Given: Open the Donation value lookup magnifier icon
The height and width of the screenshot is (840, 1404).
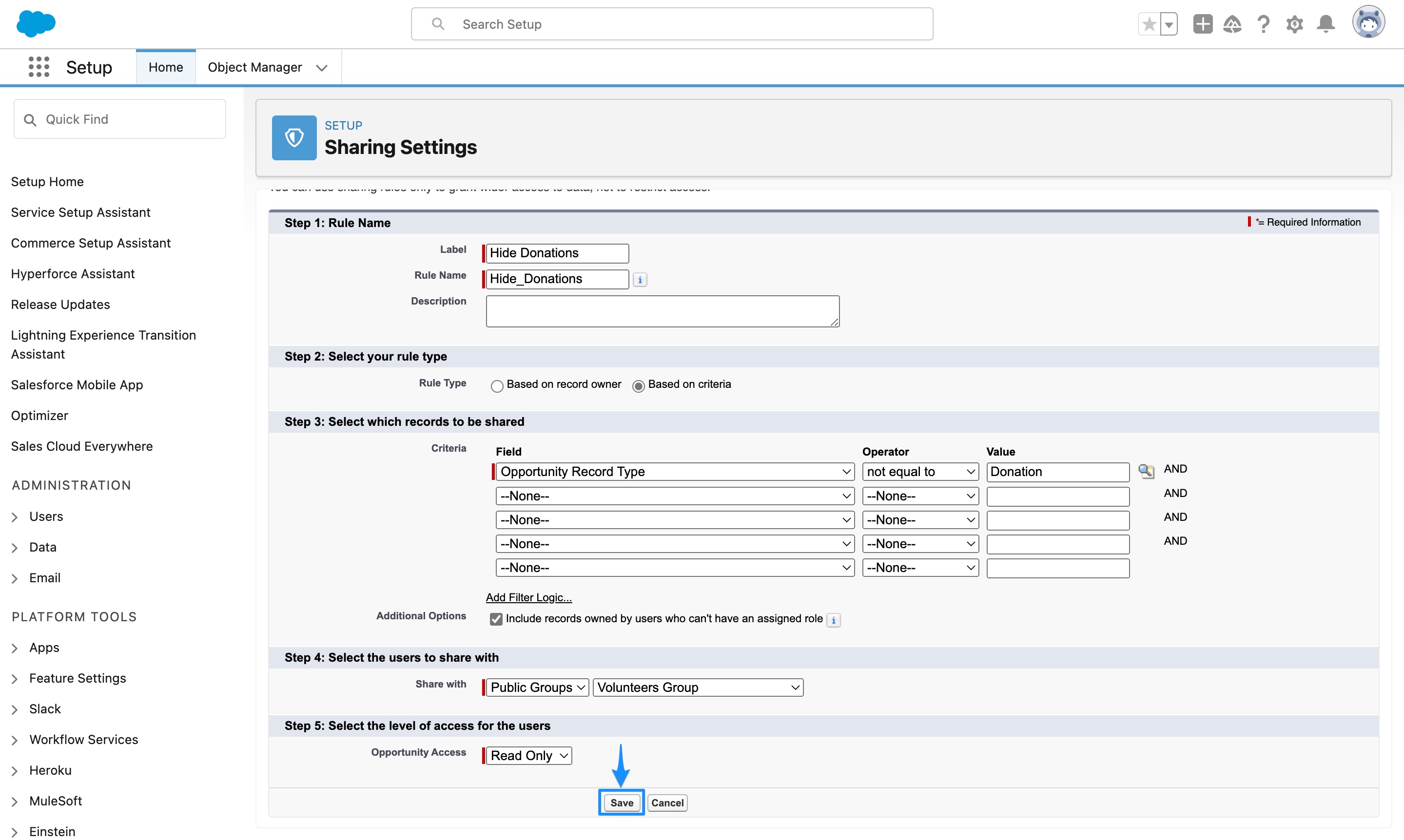Looking at the screenshot, I should [x=1146, y=472].
